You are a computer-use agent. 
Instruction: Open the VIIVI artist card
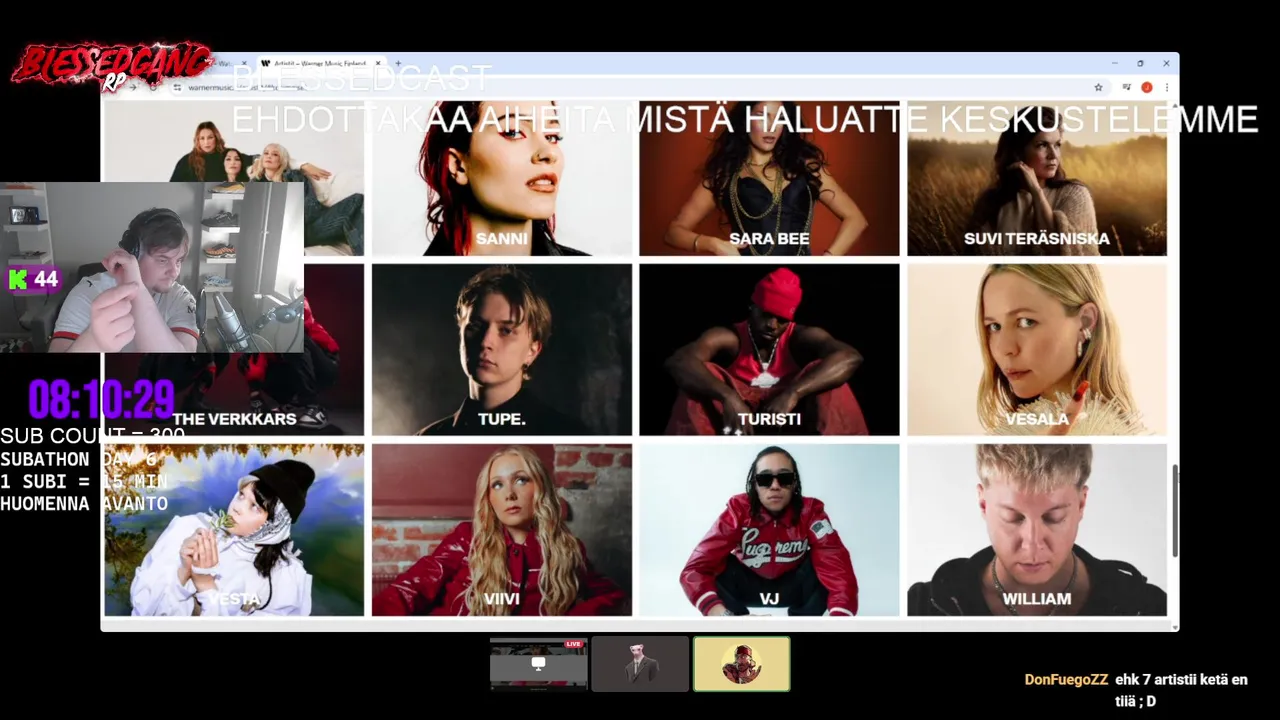point(502,530)
